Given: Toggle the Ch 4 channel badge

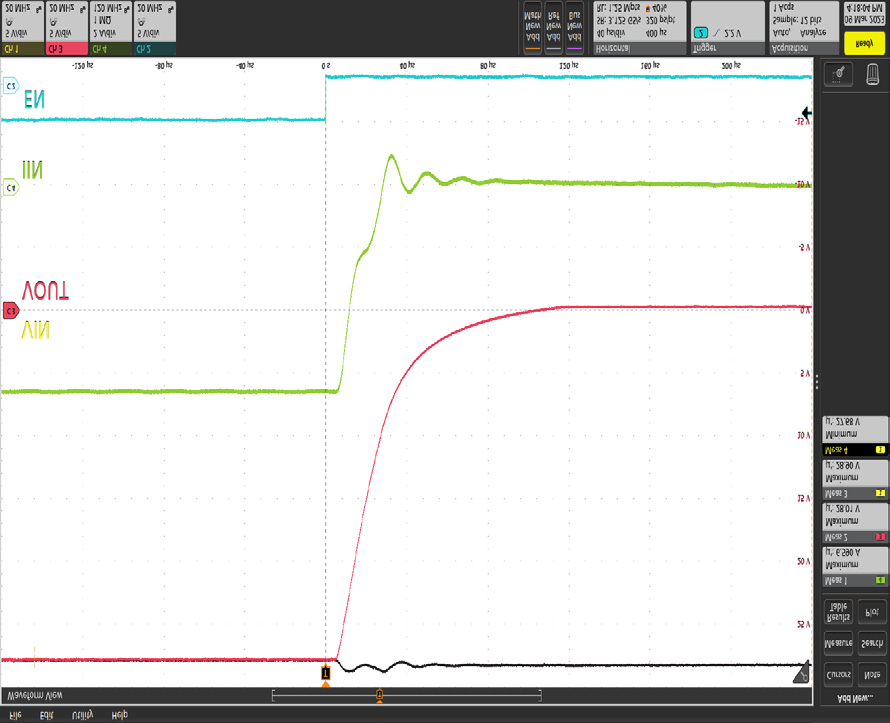Looking at the screenshot, I should point(110,28).
